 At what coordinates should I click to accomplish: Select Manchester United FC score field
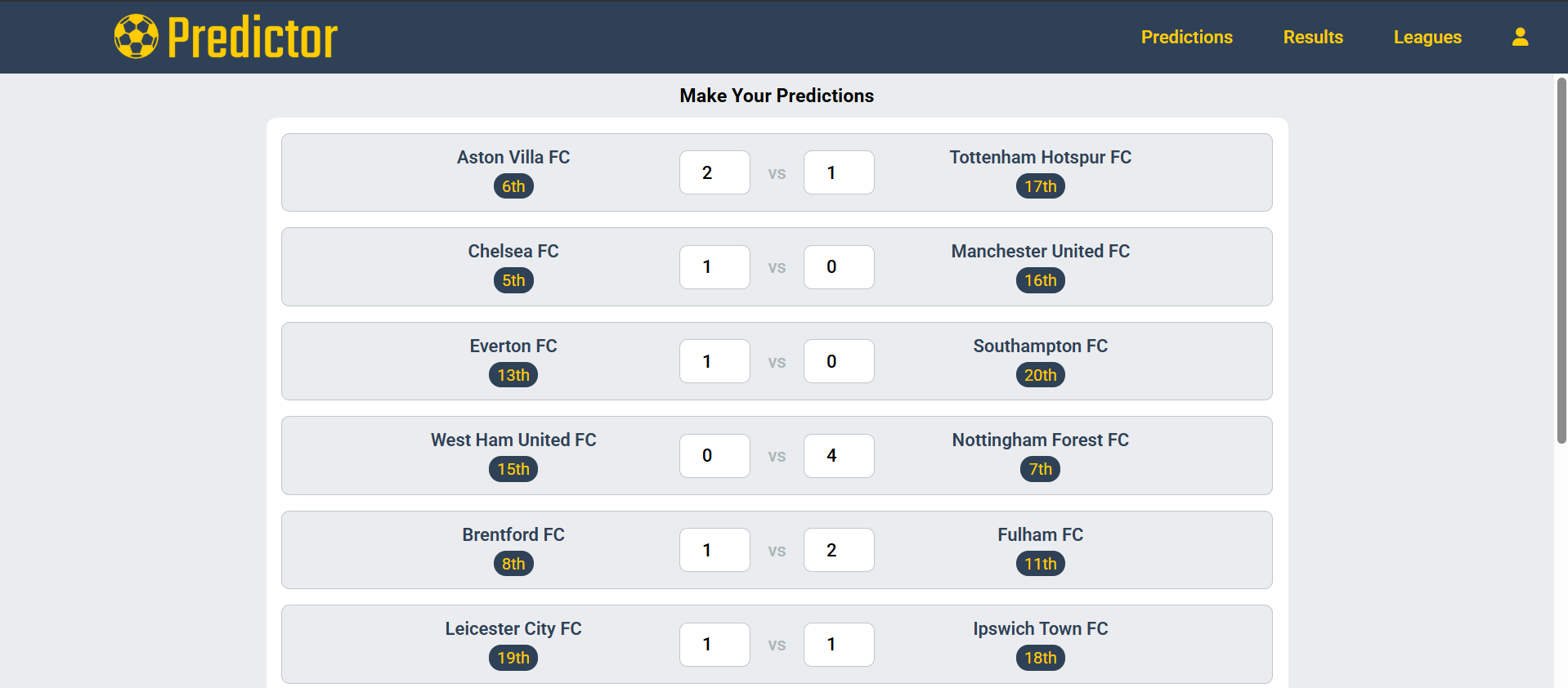pyautogui.click(x=839, y=267)
